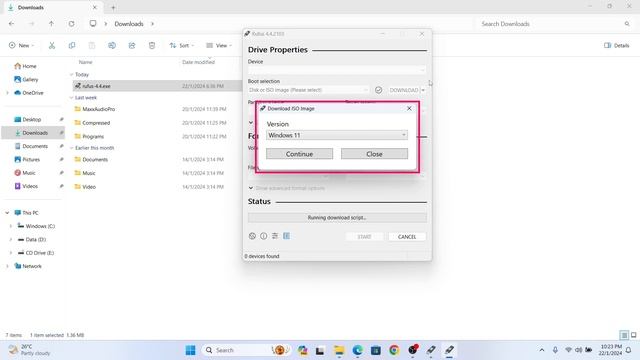Expand Windows (C:) drive node
Screen dimensions: 640x360
(x=11, y=226)
